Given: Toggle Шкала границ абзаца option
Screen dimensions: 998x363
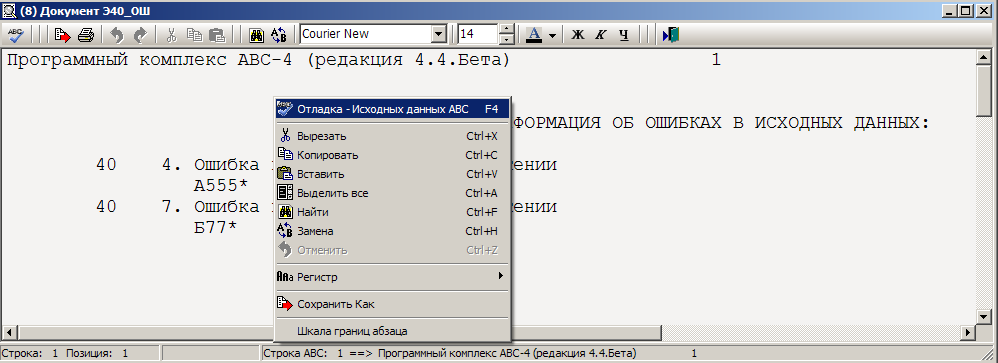Looking at the screenshot, I should point(392,331).
